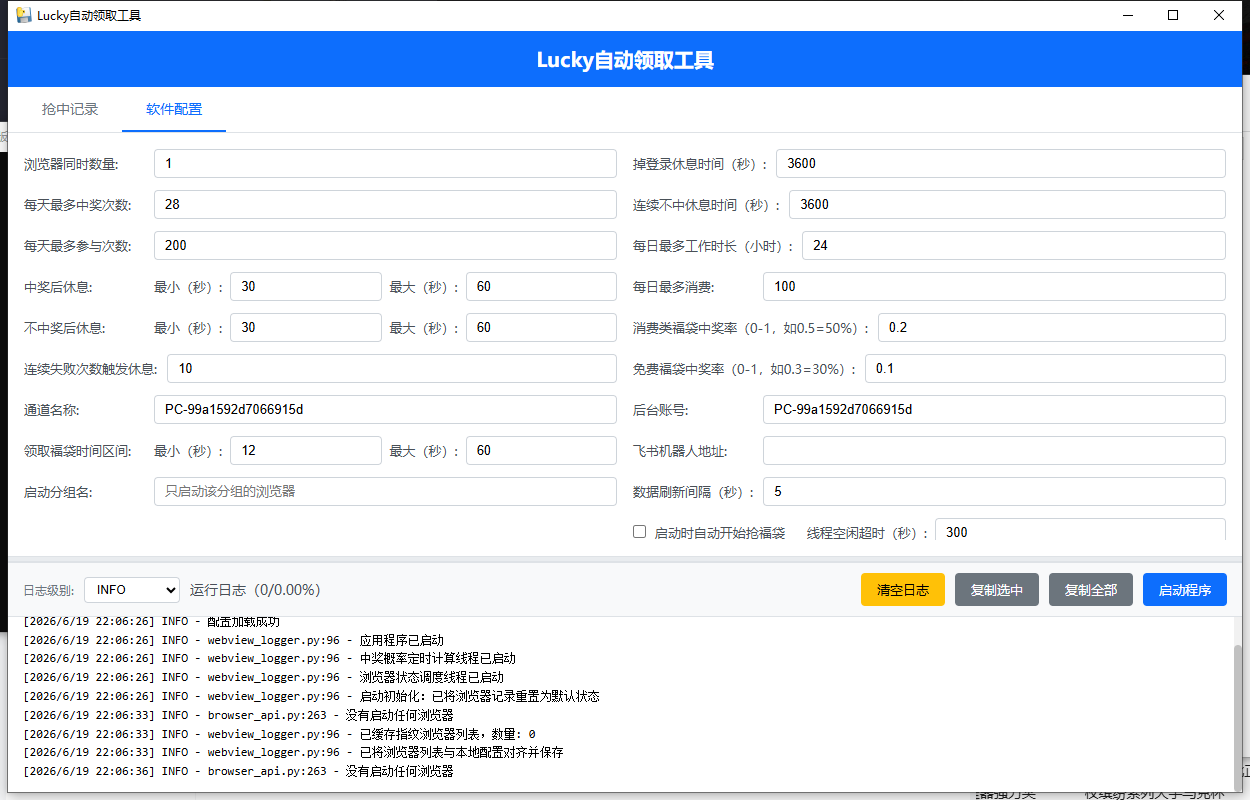Enable 启动时自动开始抢福袋 checkbox
The width and height of the screenshot is (1250, 800).
tap(640, 532)
